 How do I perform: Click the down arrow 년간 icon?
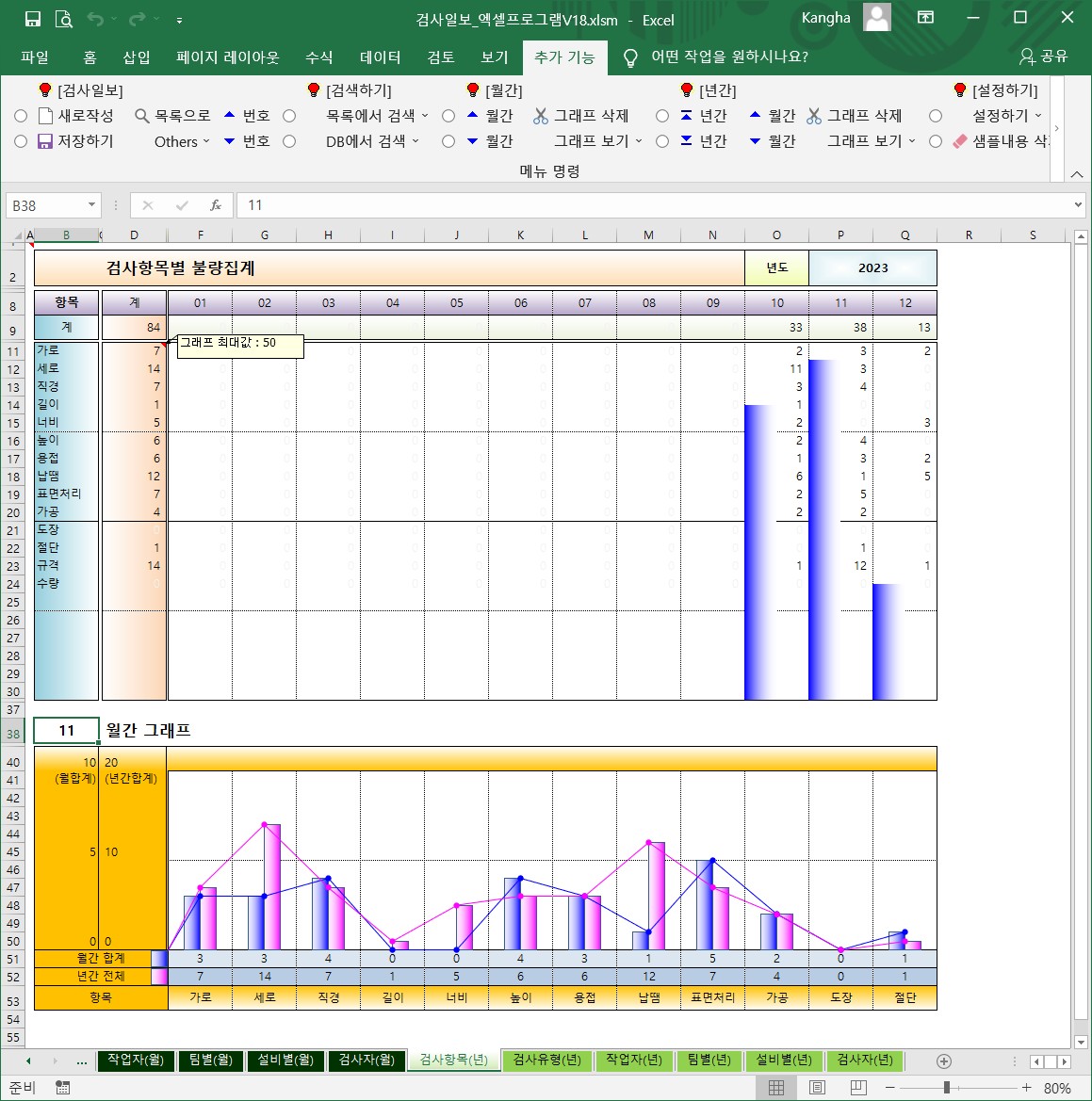point(686,141)
